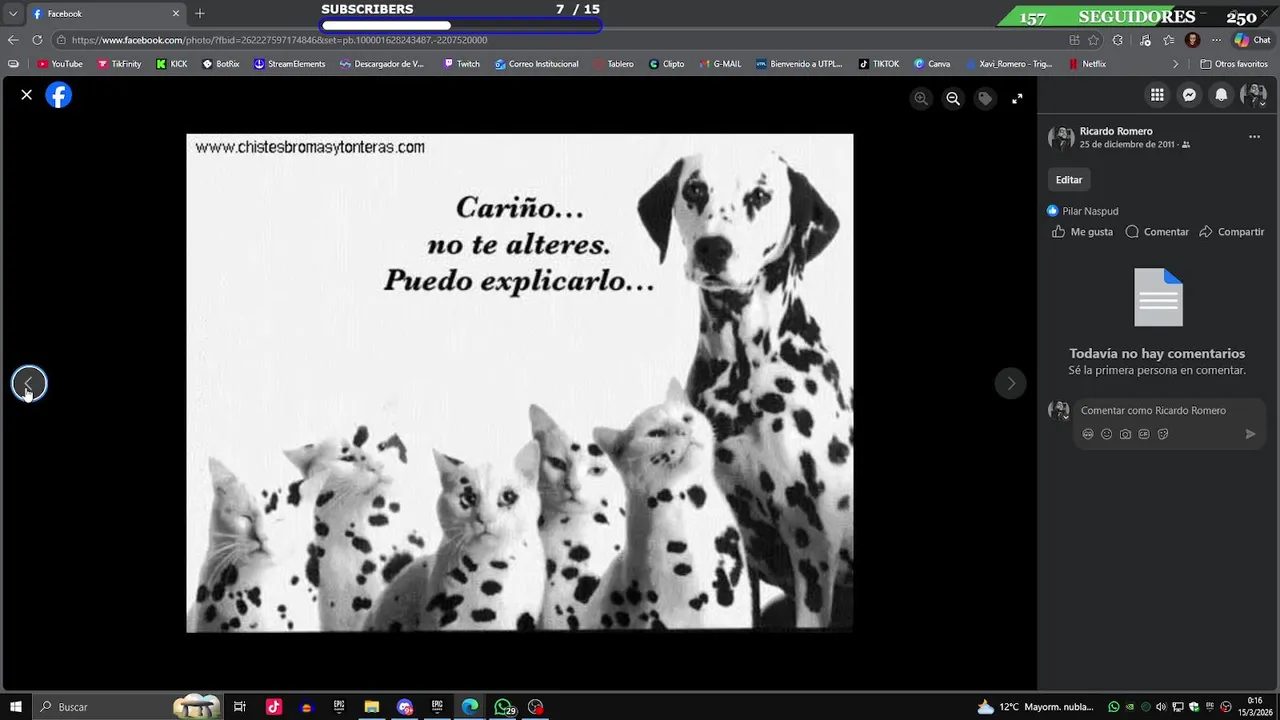Click the Comentar button
The image size is (1280, 720).
[x=1157, y=232]
